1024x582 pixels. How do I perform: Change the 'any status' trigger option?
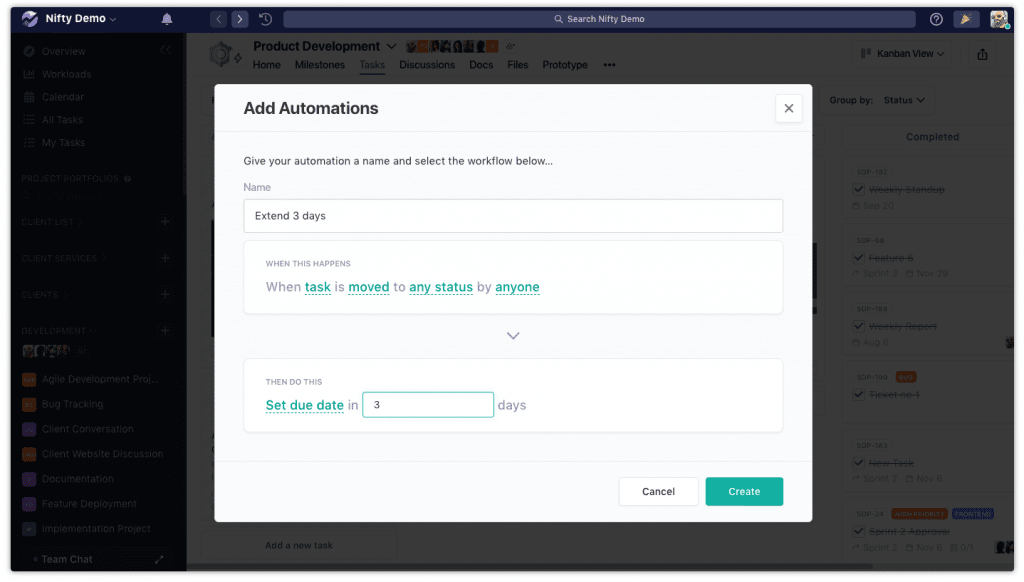441,287
